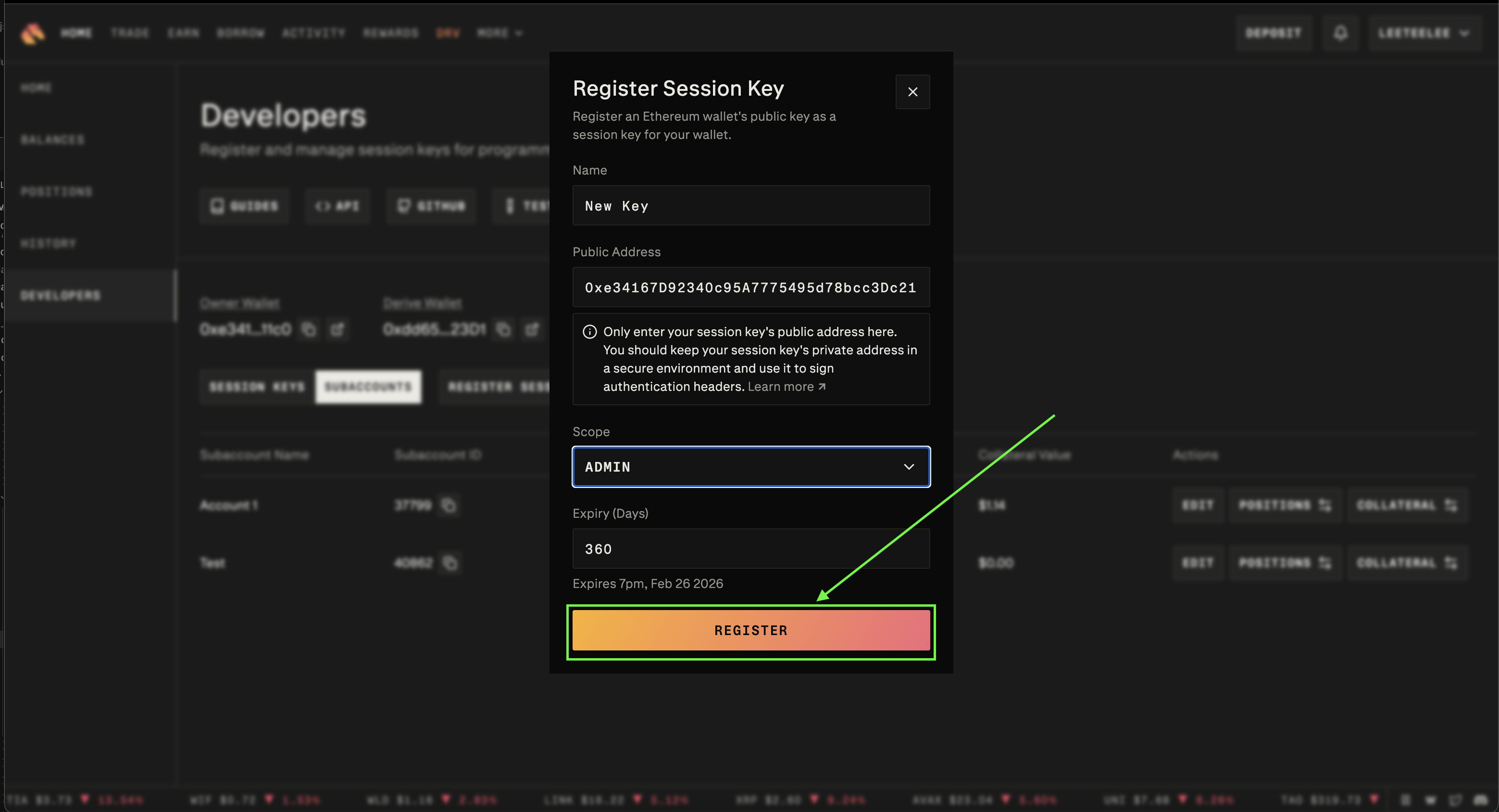The height and width of the screenshot is (812, 1499).
Task: Click the app logo in the header
Action: [x=33, y=33]
